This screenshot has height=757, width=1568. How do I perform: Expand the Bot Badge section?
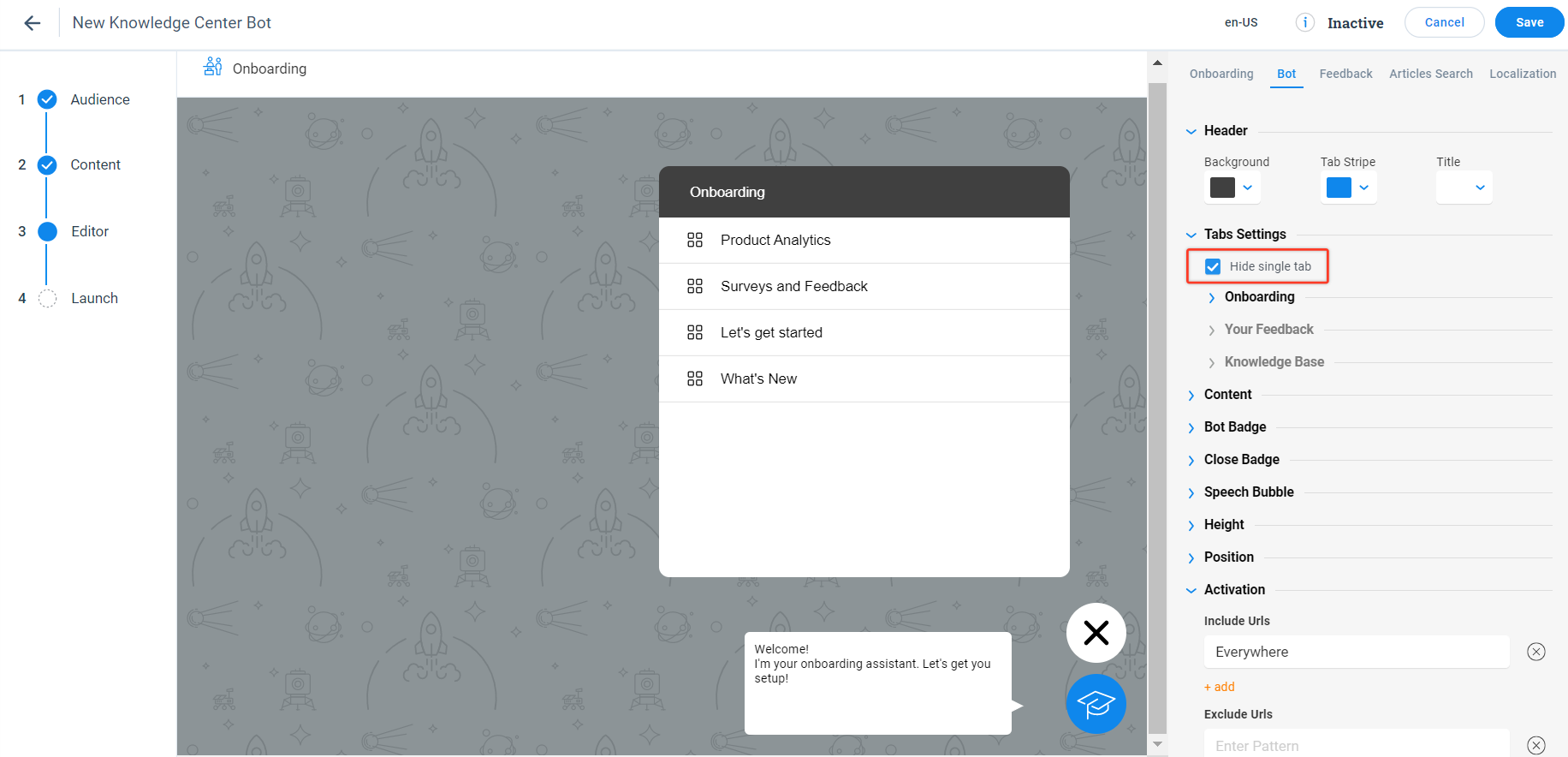coord(1191,427)
